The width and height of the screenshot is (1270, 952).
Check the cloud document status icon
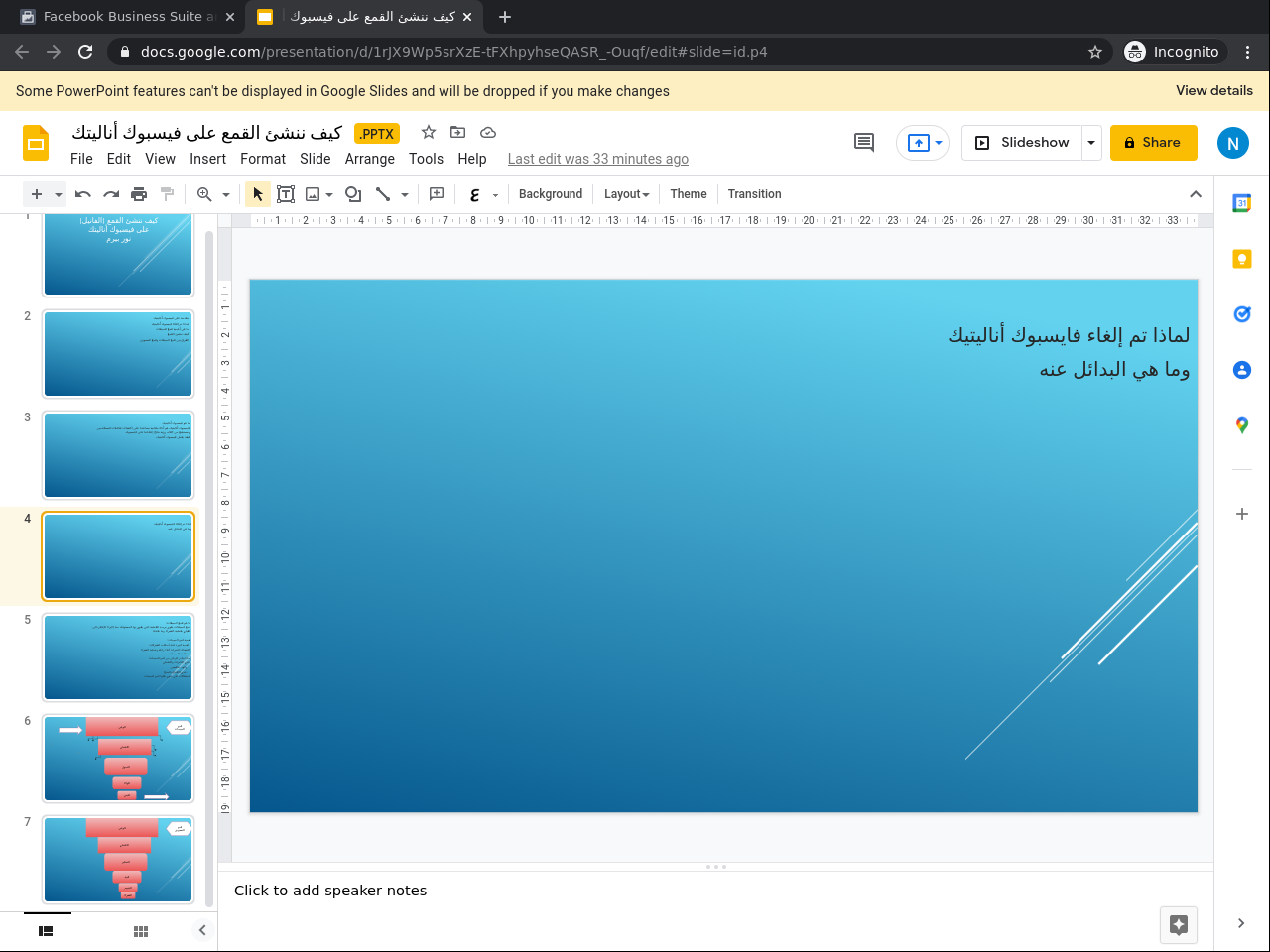(x=488, y=132)
